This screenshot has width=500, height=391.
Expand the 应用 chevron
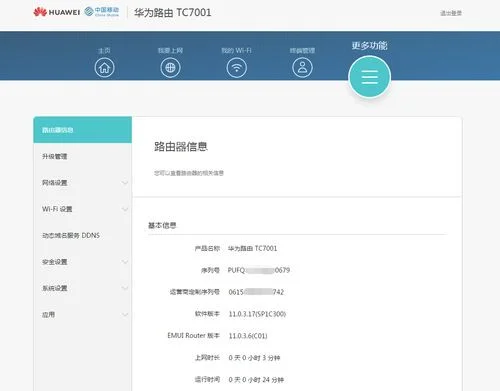(125, 314)
